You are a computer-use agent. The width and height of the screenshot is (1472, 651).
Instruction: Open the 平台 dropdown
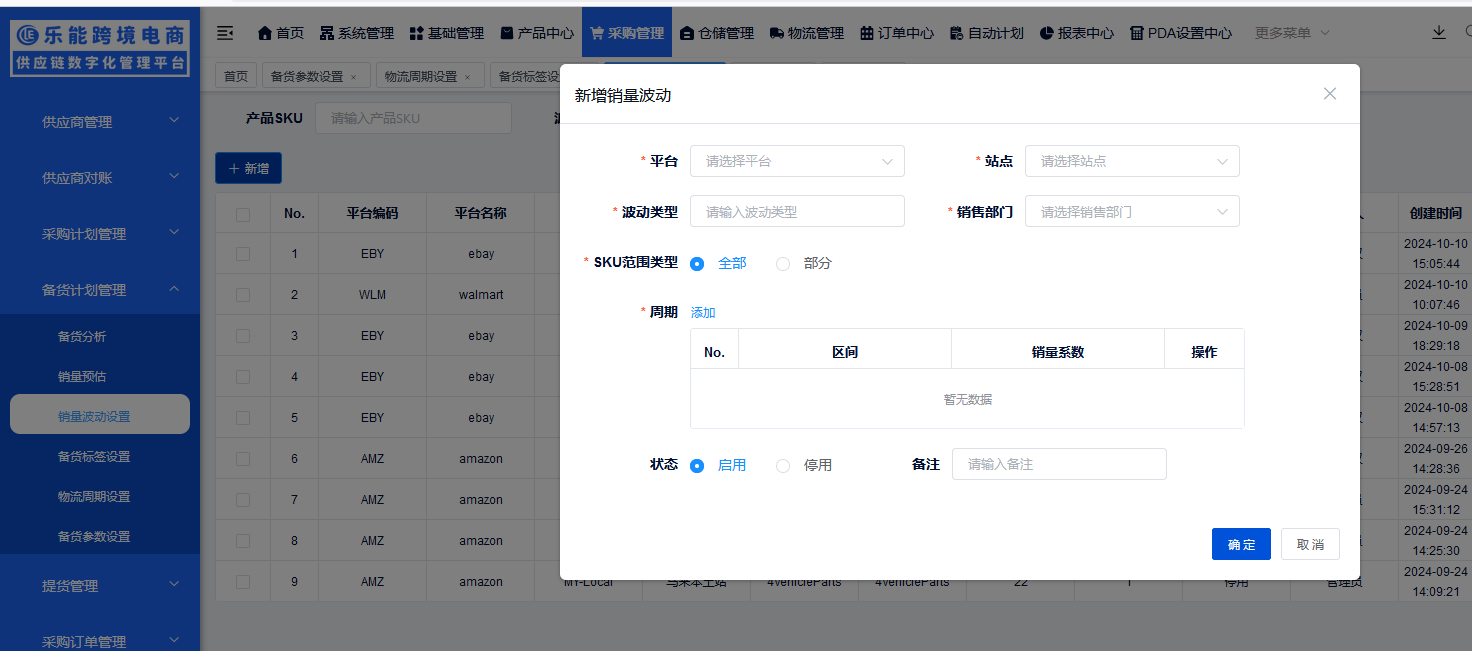pyautogui.click(x=797, y=161)
